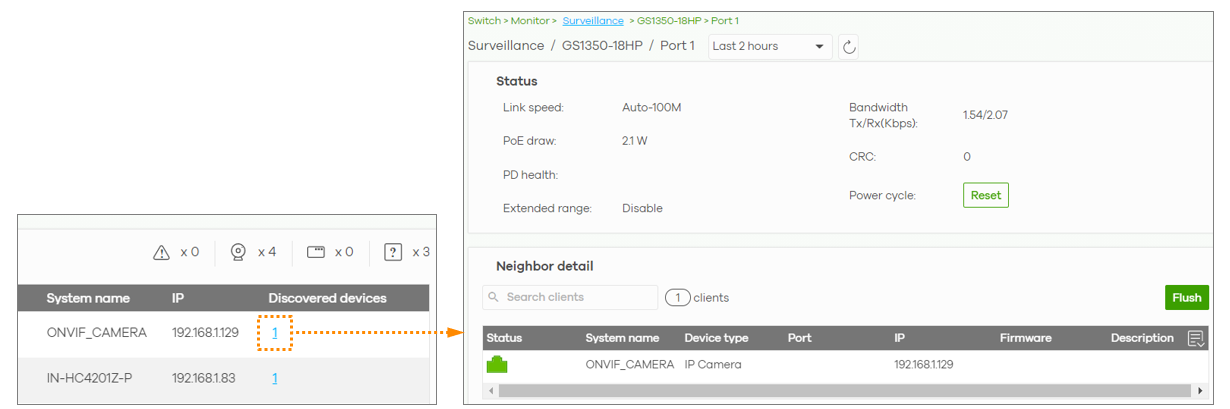1230x409 pixels.
Task: Open the column settings icon in table header
Action: coord(1195,339)
